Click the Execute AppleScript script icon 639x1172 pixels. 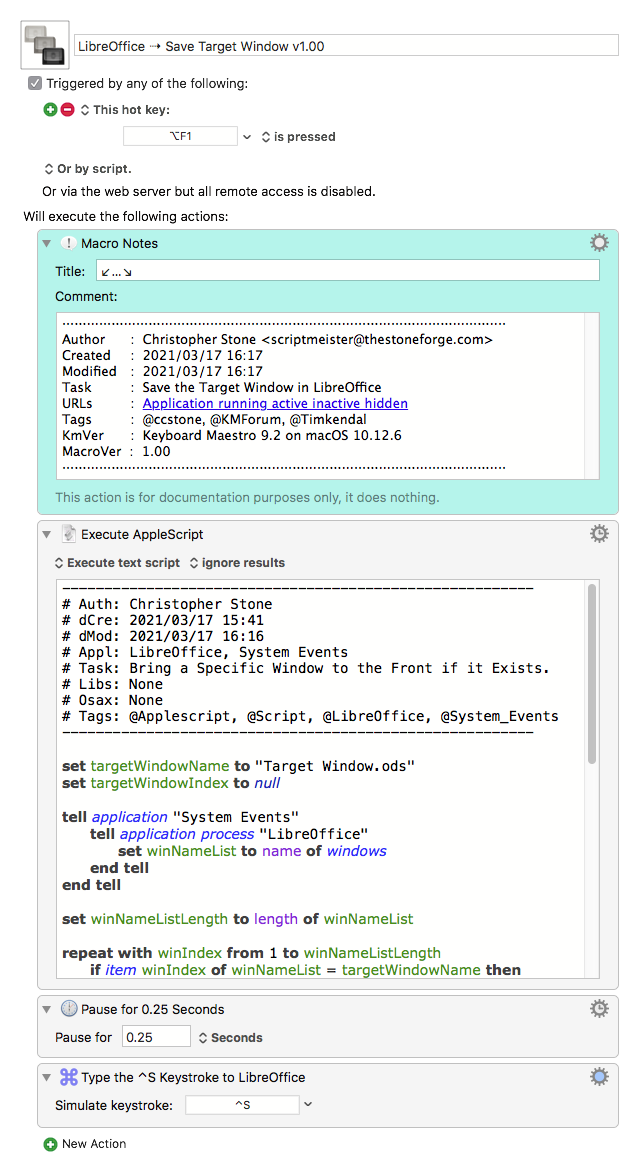pyautogui.click(x=69, y=534)
